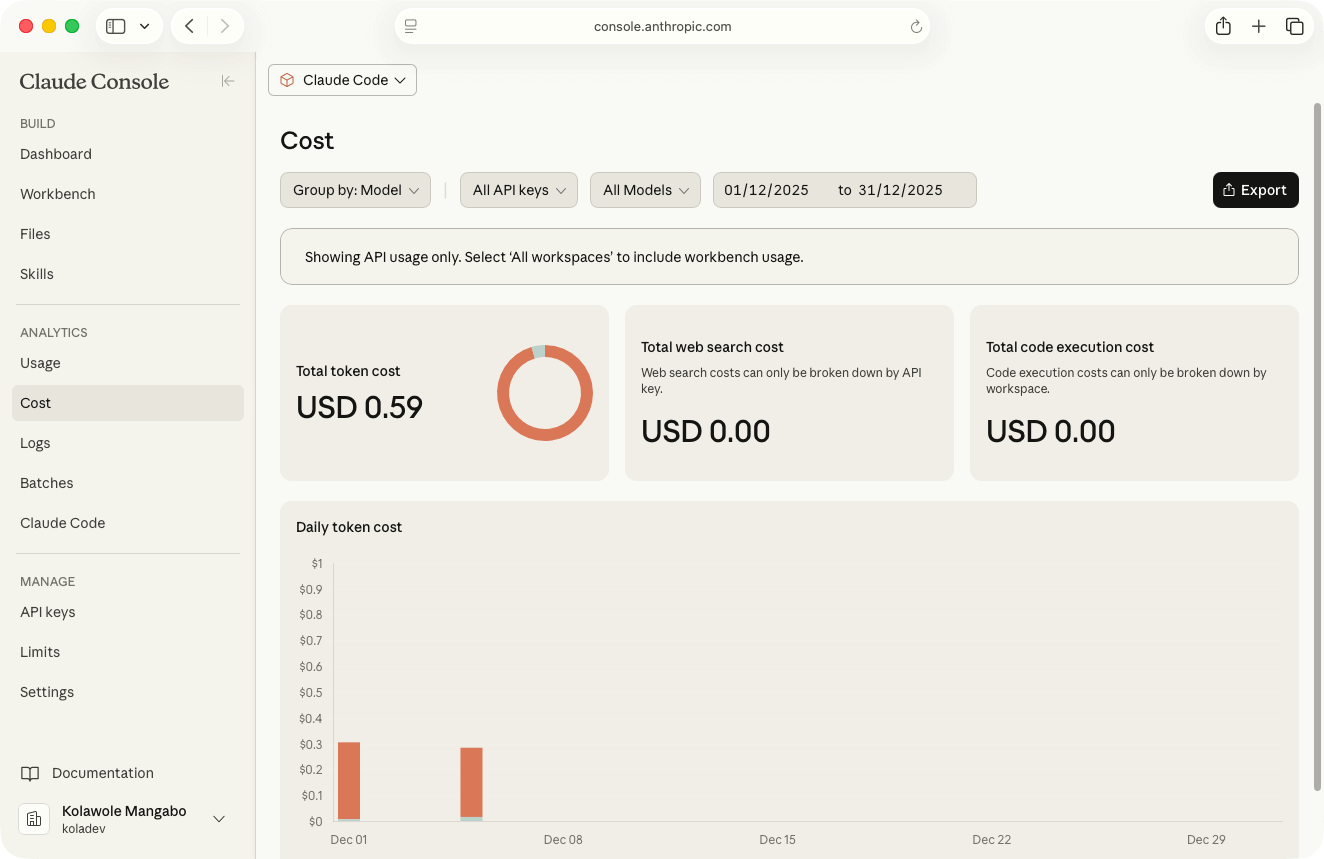The width and height of the screenshot is (1324, 859).
Task: Click the organization icon beside Kolawole Mangabo
Action: click(x=34, y=819)
